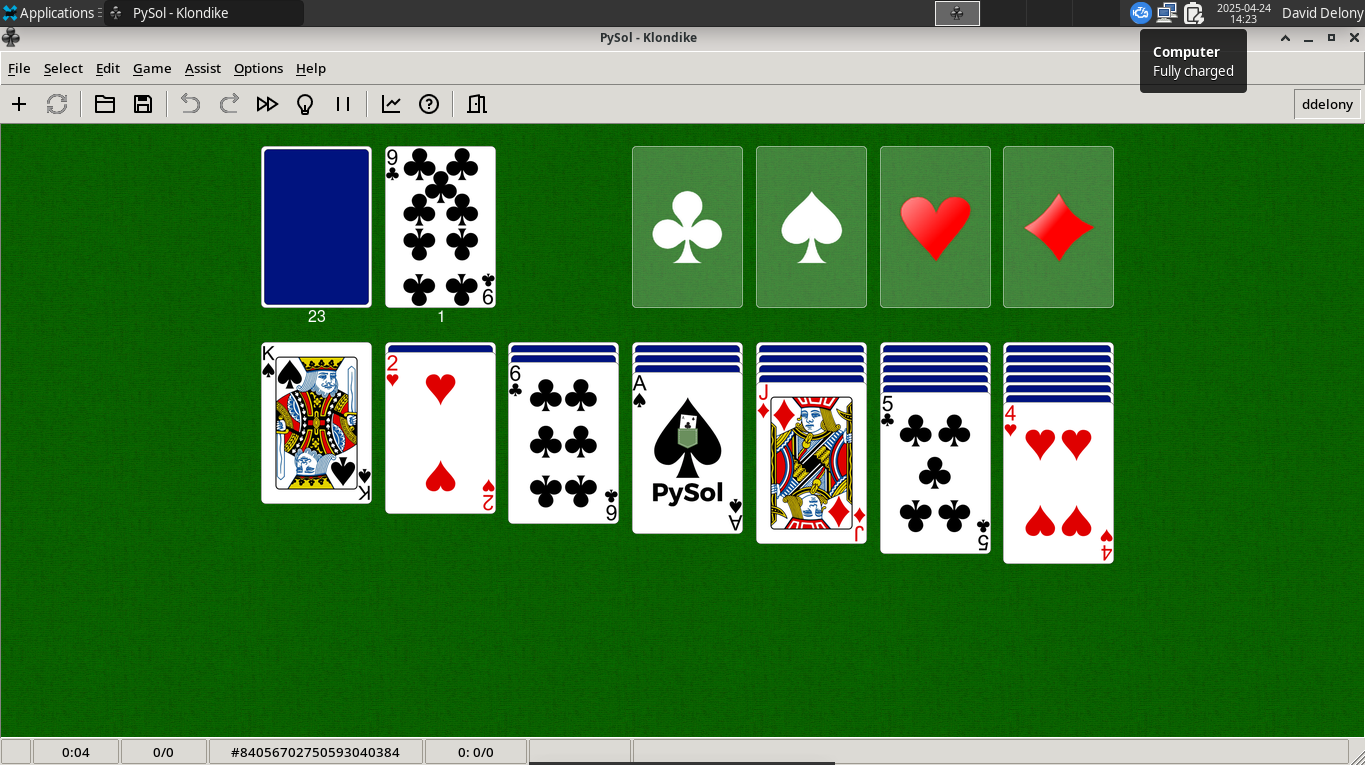Deal a card from the blue stock pile
The height and width of the screenshot is (765, 1365).
coord(316,227)
